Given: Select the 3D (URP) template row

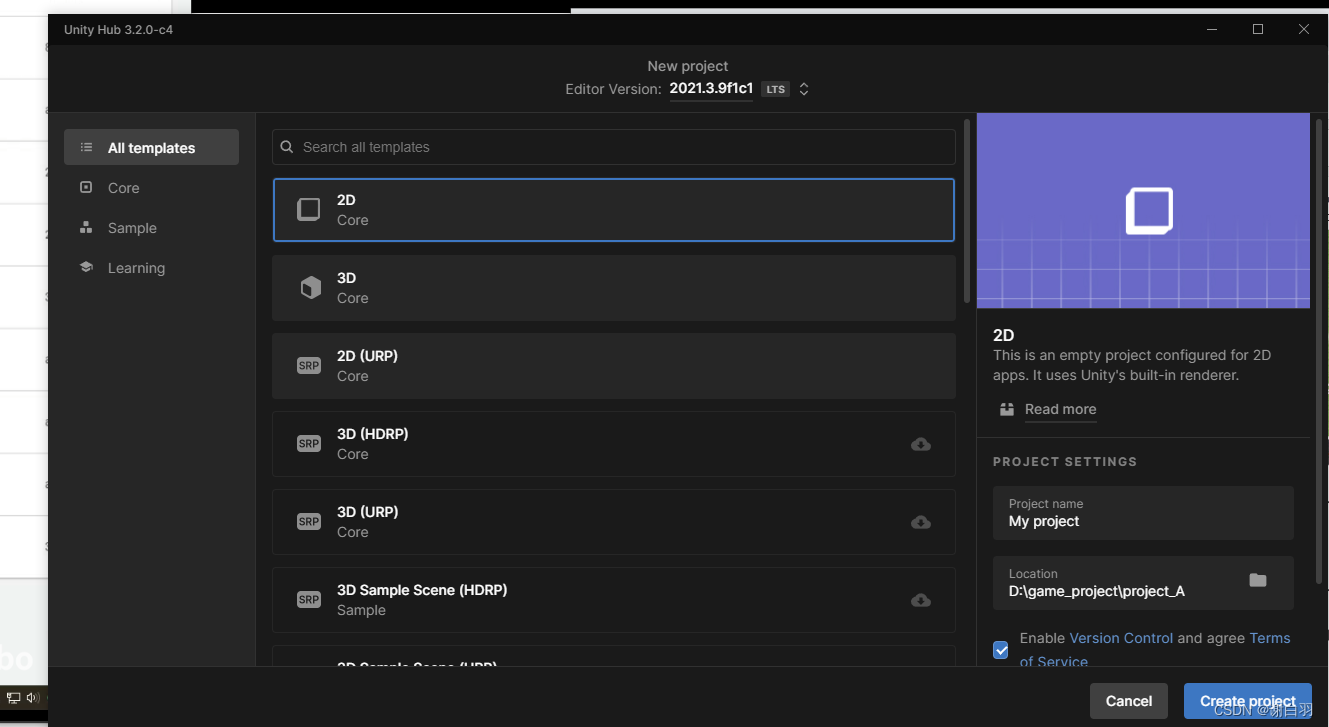Looking at the screenshot, I should click(x=614, y=522).
